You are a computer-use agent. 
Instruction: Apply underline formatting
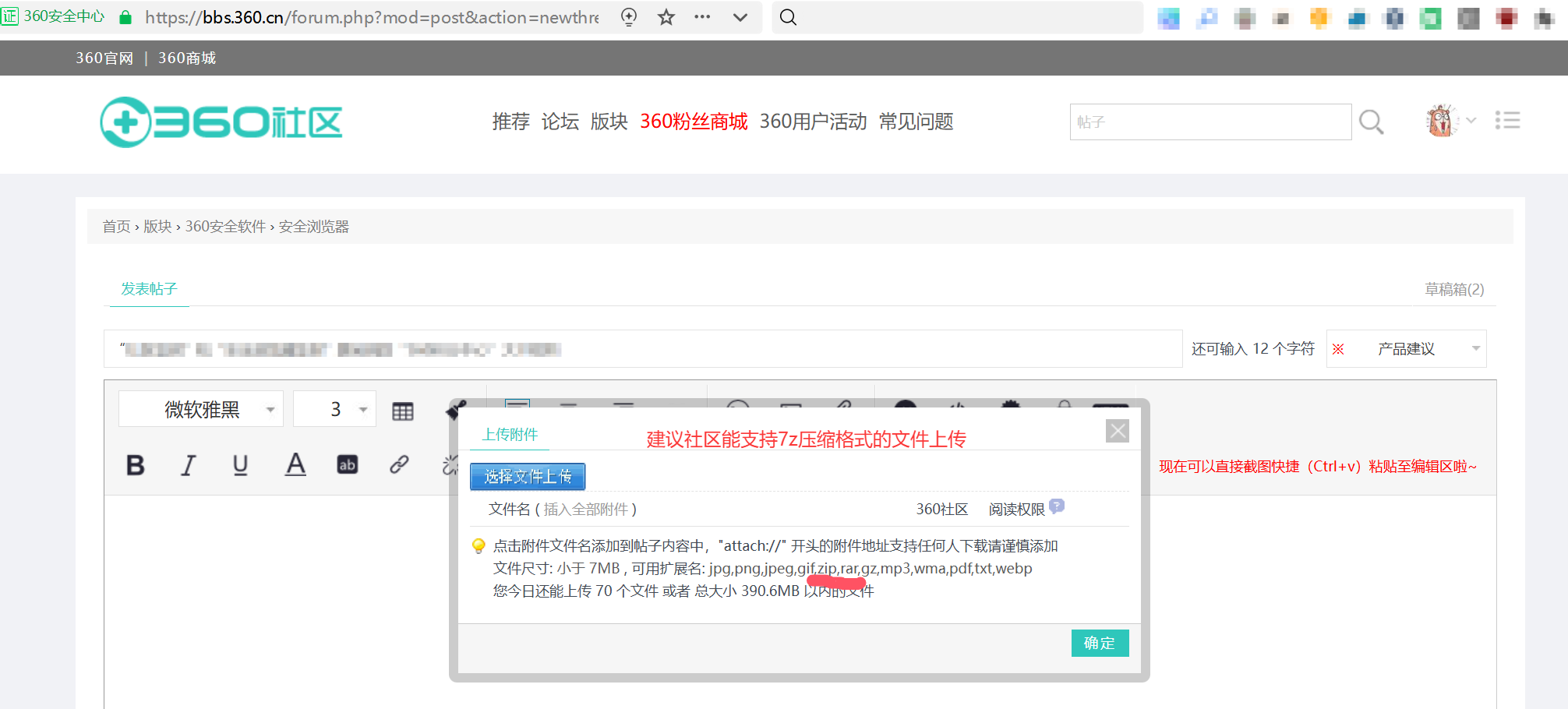241,465
